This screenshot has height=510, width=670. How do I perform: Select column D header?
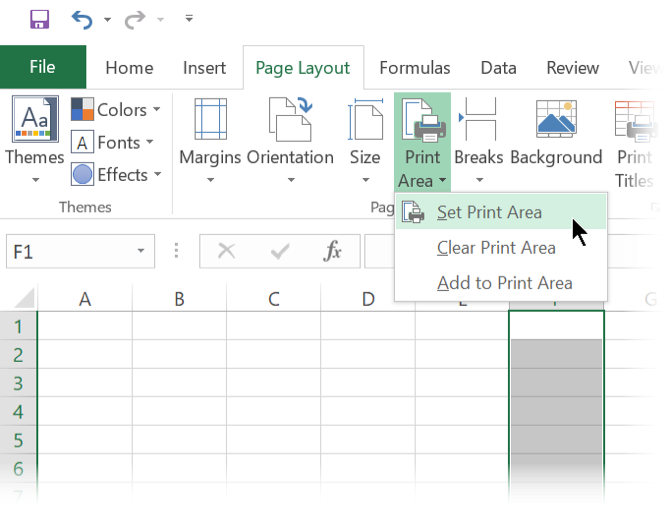coord(368,299)
